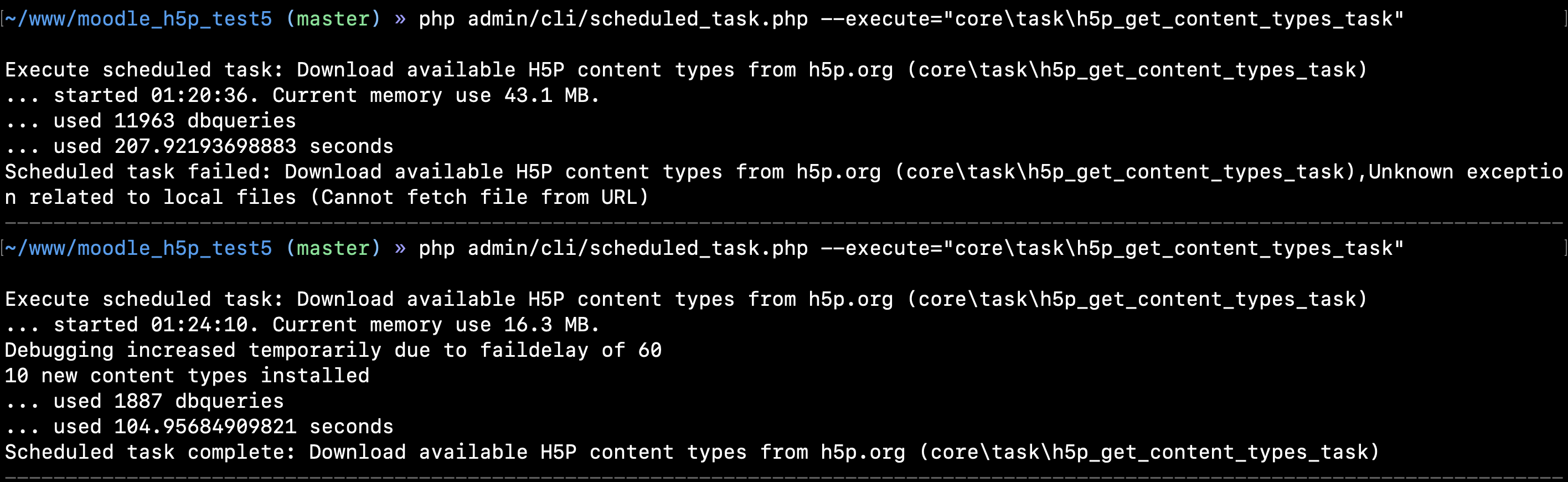
Task: Click the 'Scheduled task complete' message
Action: point(692,452)
